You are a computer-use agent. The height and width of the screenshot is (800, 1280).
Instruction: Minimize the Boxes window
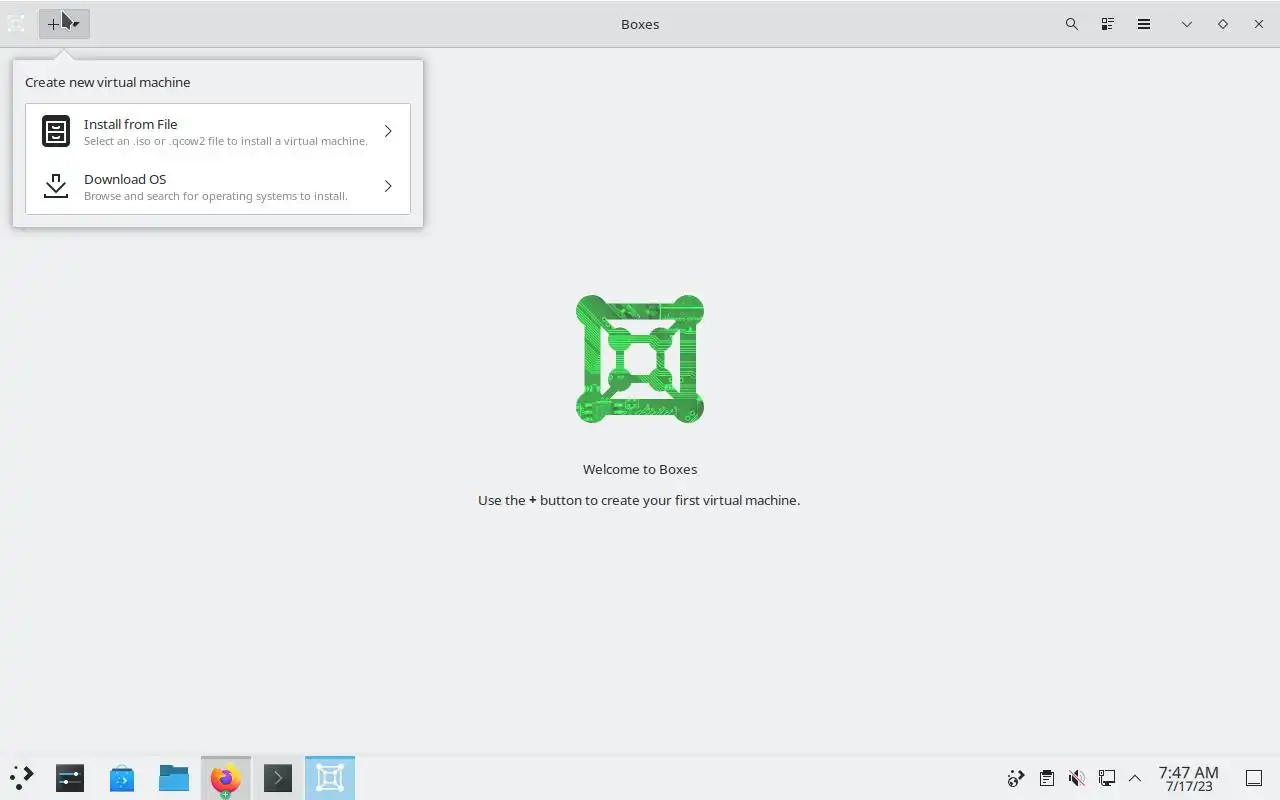click(x=1187, y=24)
